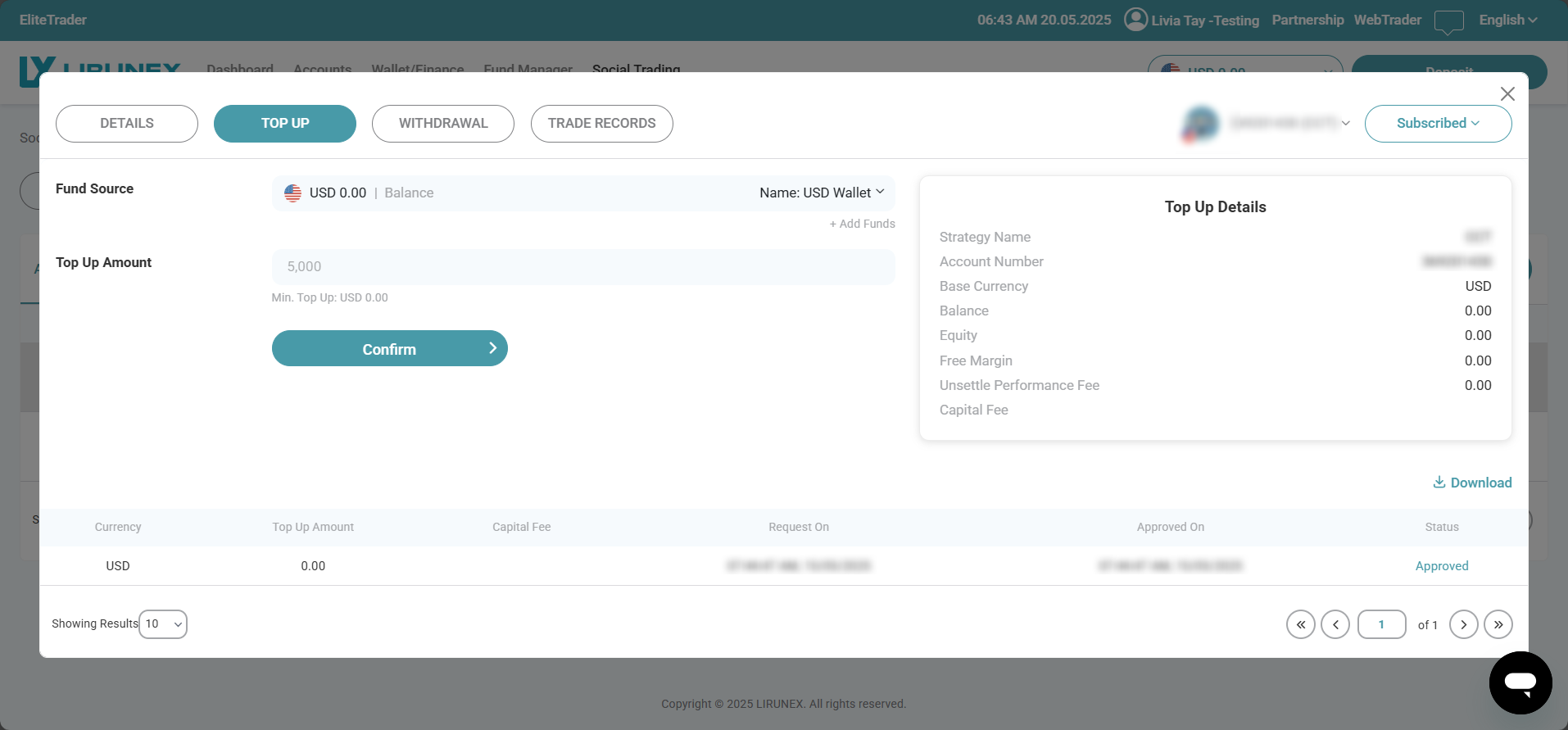
Task: Open the TRADE RECORDS tab
Action: click(601, 124)
